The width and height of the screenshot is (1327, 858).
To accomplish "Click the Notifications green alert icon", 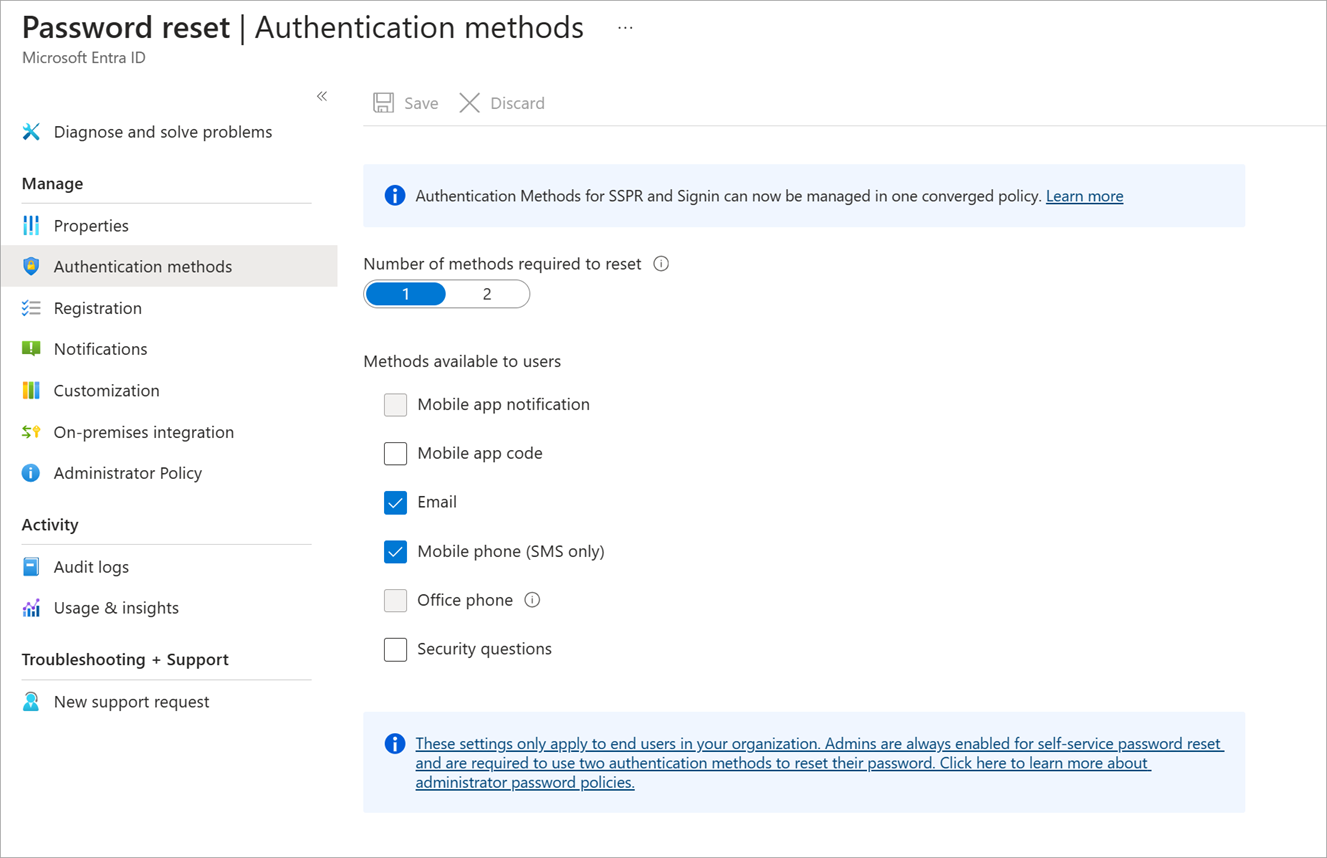I will click(31, 349).
